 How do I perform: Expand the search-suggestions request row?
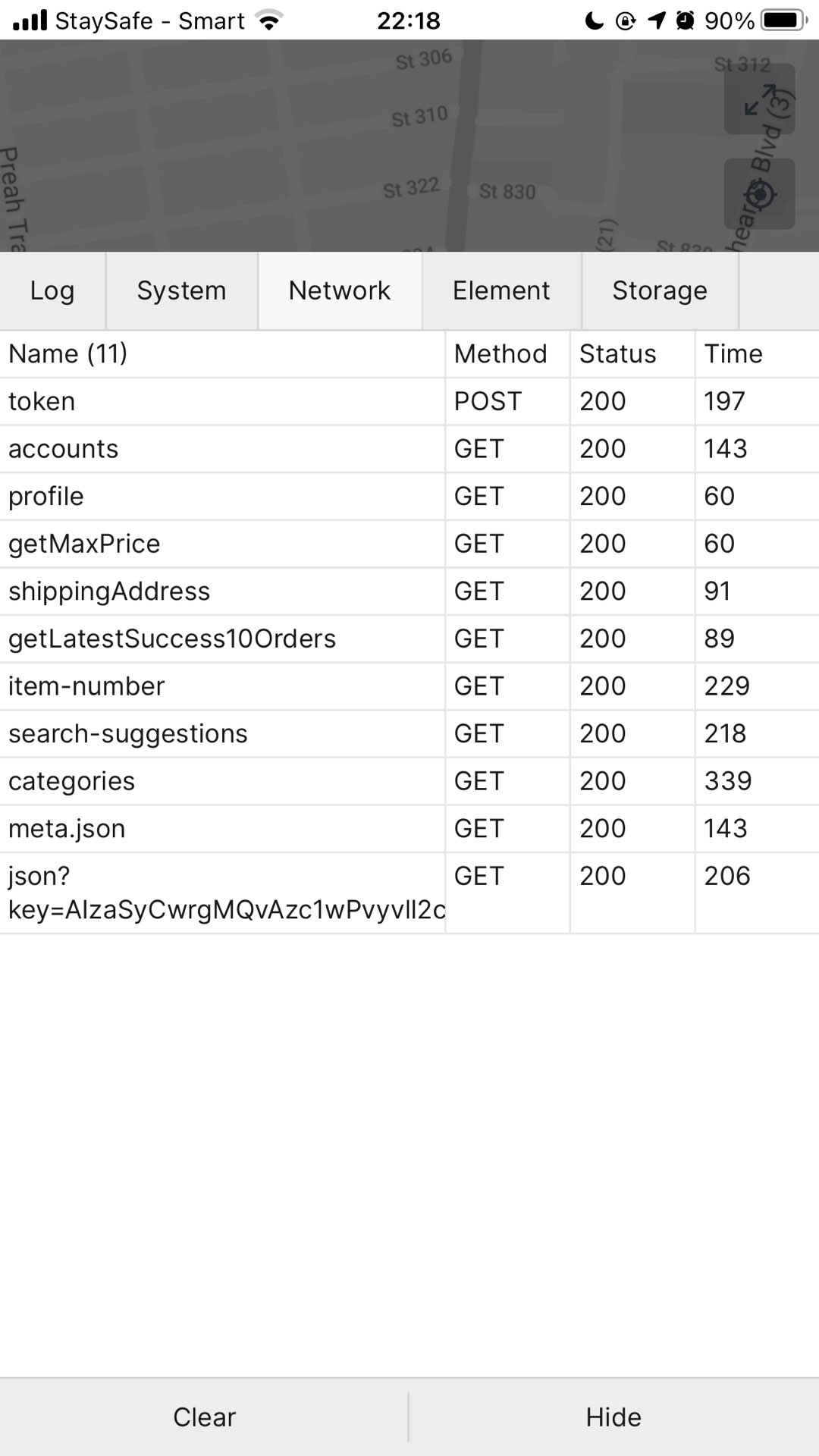tap(409, 733)
